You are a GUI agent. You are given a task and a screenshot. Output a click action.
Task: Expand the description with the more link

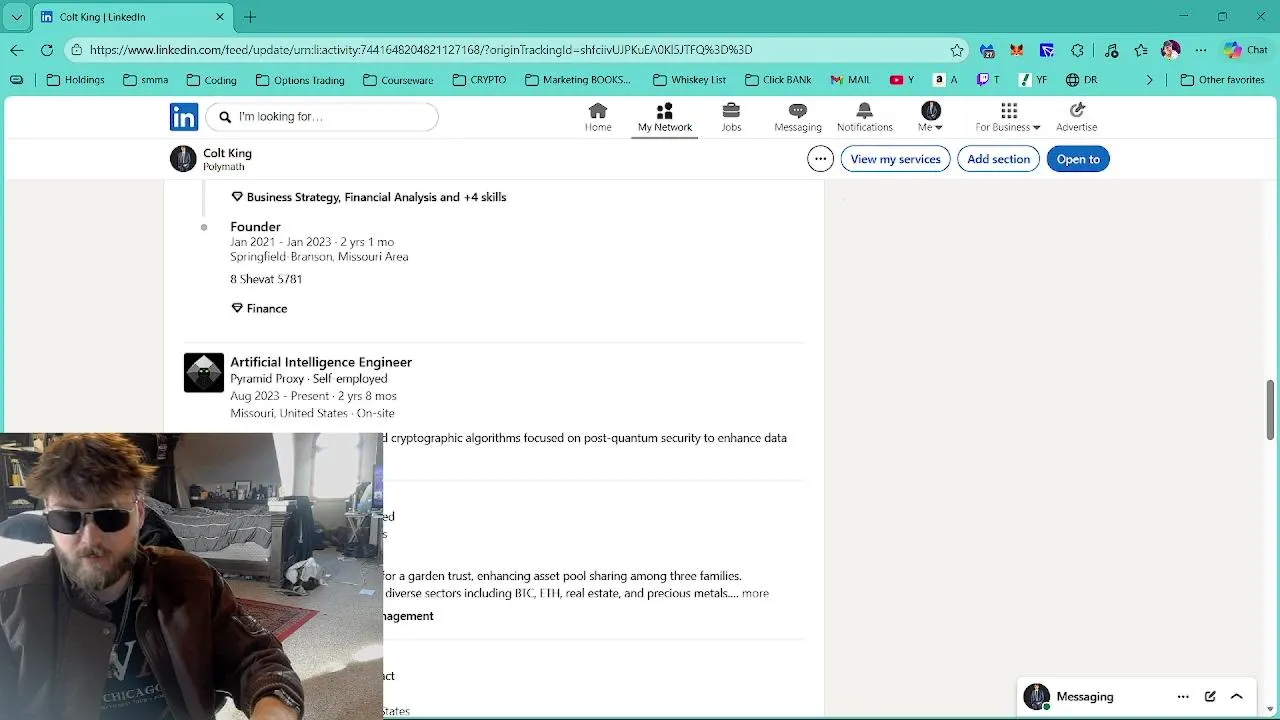click(x=755, y=593)
